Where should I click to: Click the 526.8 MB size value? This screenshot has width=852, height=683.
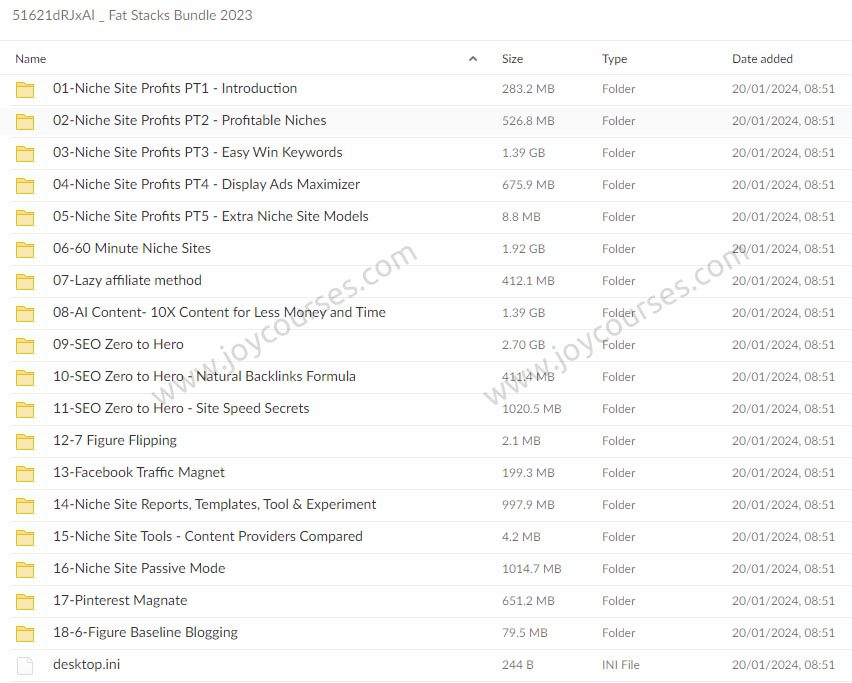[528, 121]
